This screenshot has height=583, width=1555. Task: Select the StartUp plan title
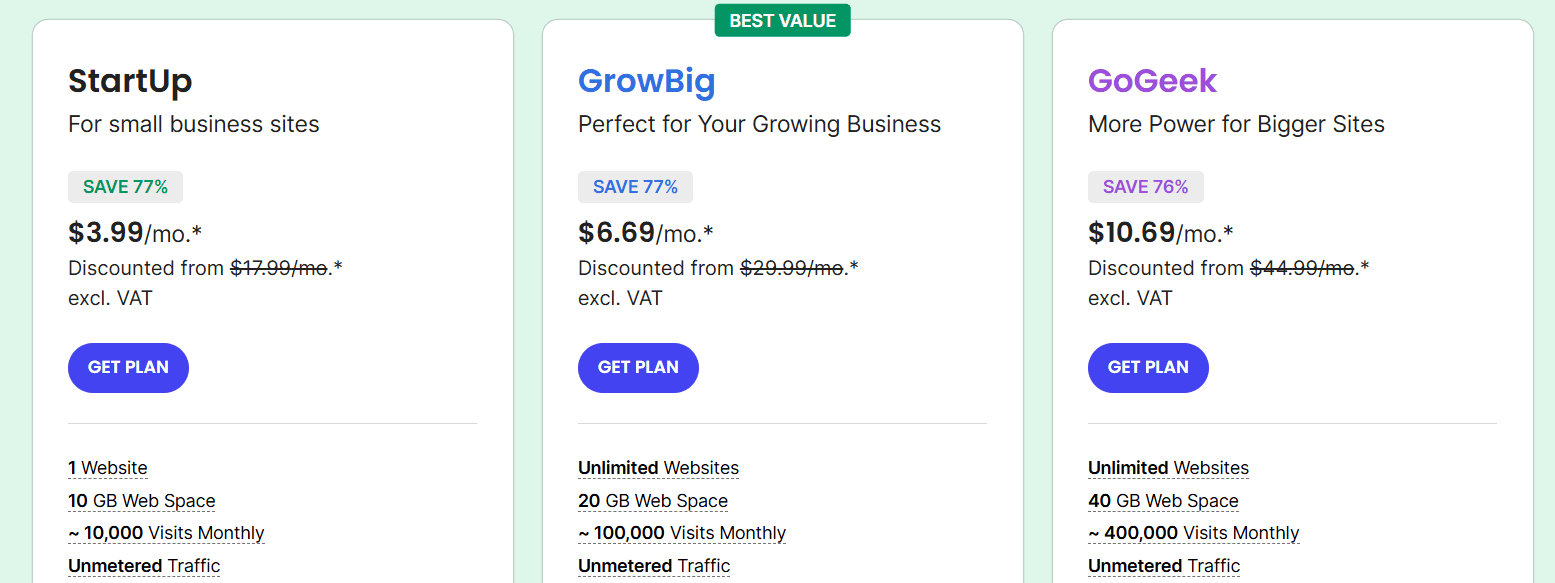(130, 81)
